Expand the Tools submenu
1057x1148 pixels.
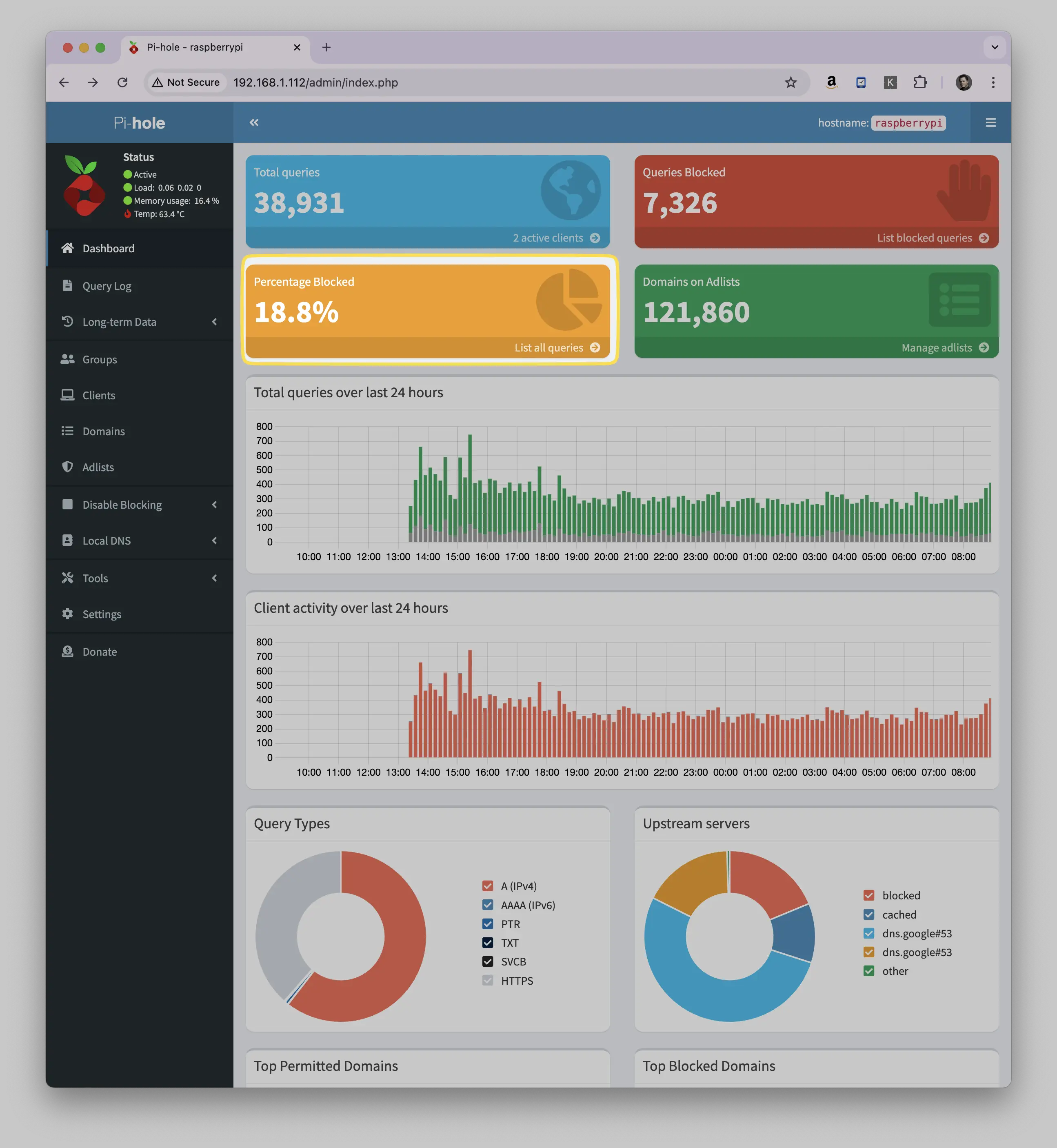pos(140,578)
